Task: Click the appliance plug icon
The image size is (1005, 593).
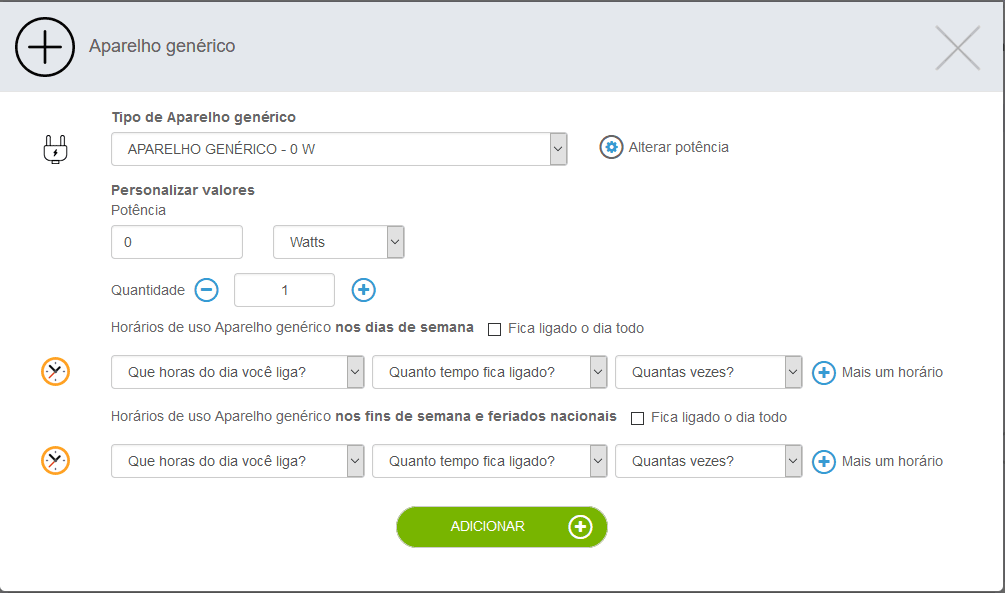Action: pos(55,148)
